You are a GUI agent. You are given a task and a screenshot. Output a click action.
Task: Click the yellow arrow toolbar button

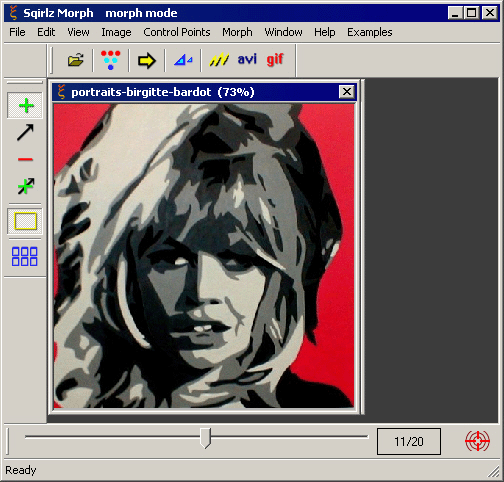(x=147, y=60)
